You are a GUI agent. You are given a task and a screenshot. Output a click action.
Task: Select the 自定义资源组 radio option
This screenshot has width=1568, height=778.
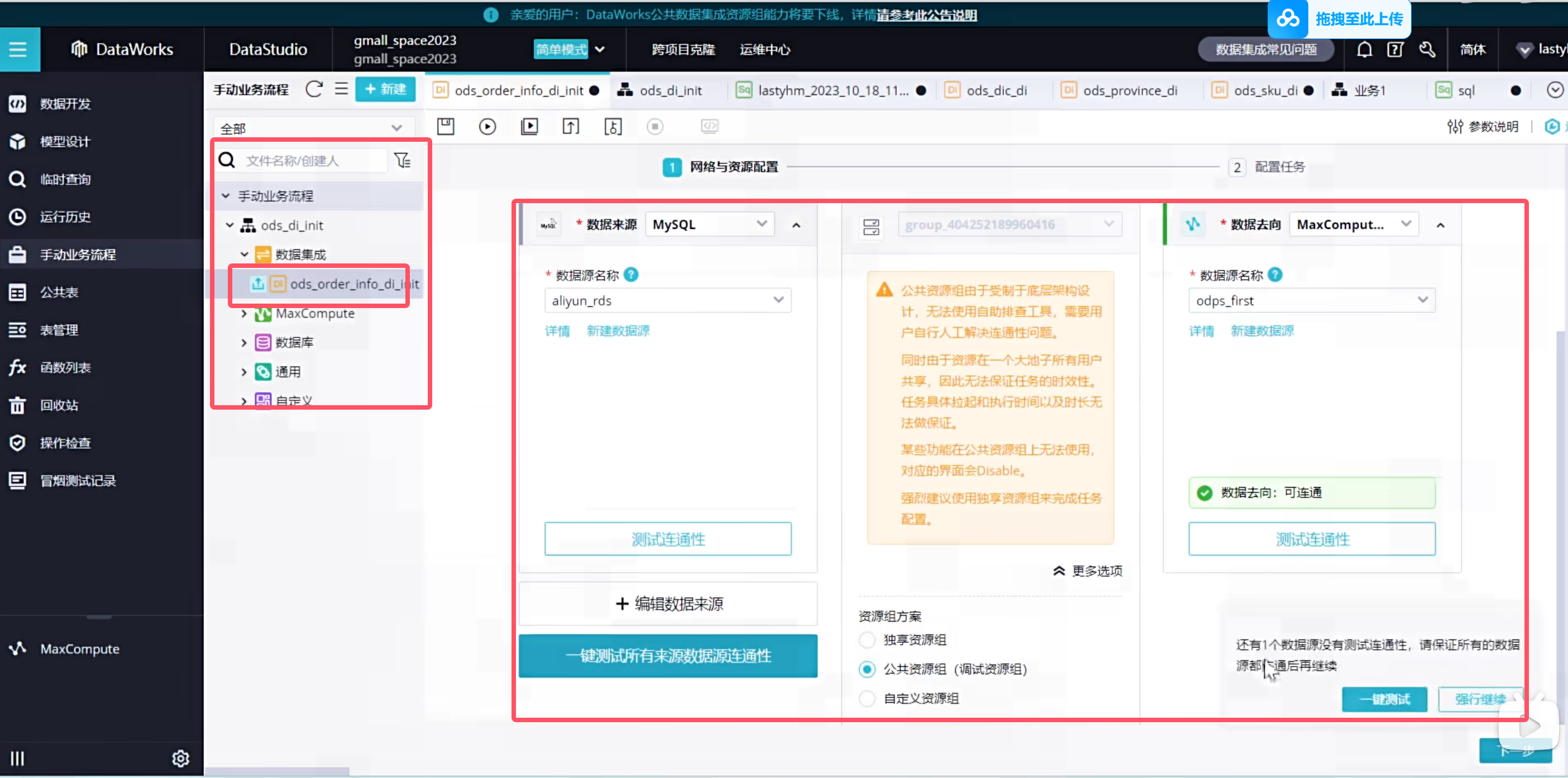pyautogui.click(x=867, y=698)
